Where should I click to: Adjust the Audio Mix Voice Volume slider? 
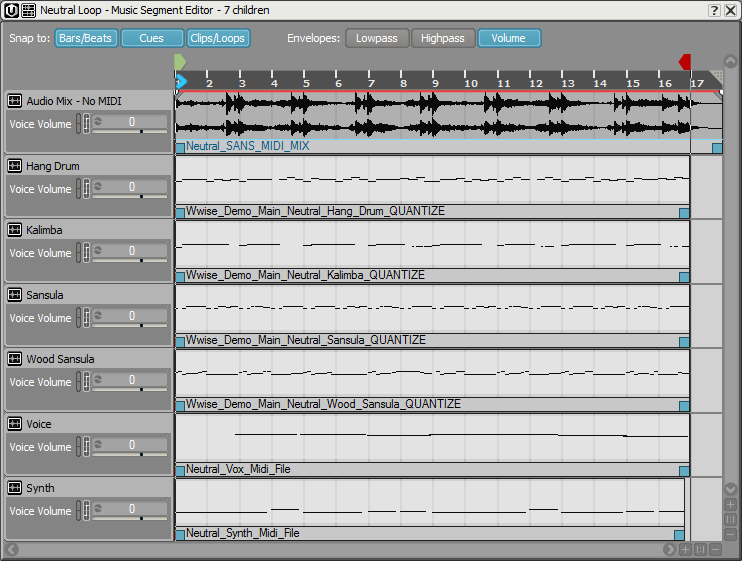click(x=130, y=131)
